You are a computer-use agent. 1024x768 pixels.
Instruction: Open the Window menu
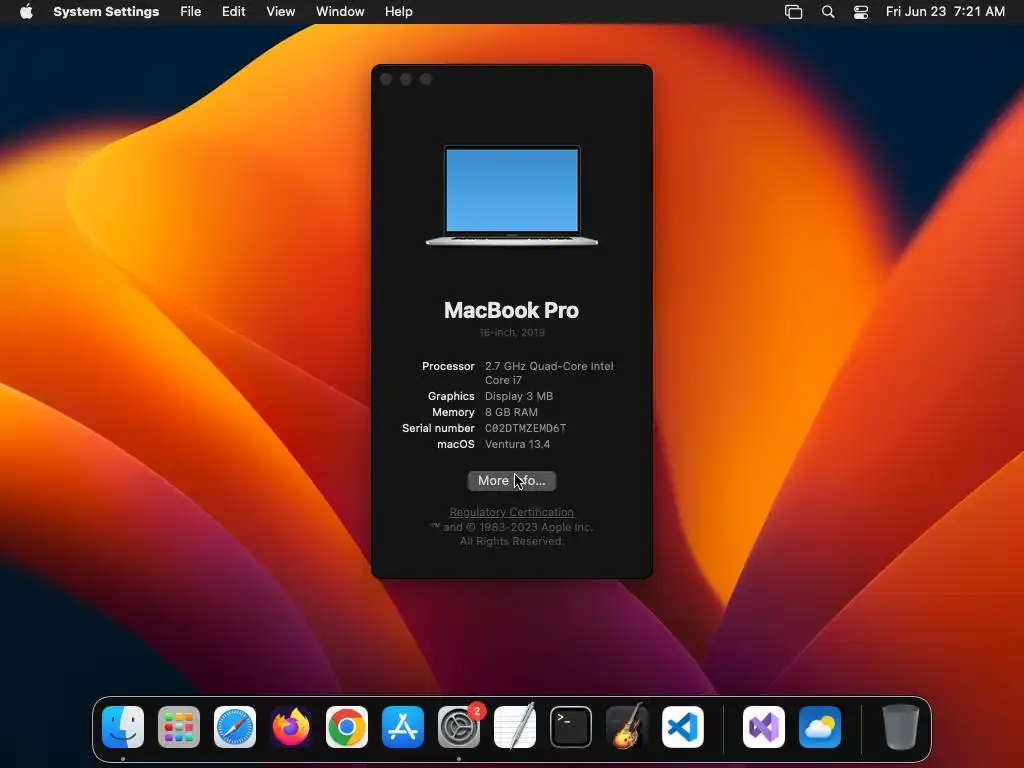pos(340,12)
